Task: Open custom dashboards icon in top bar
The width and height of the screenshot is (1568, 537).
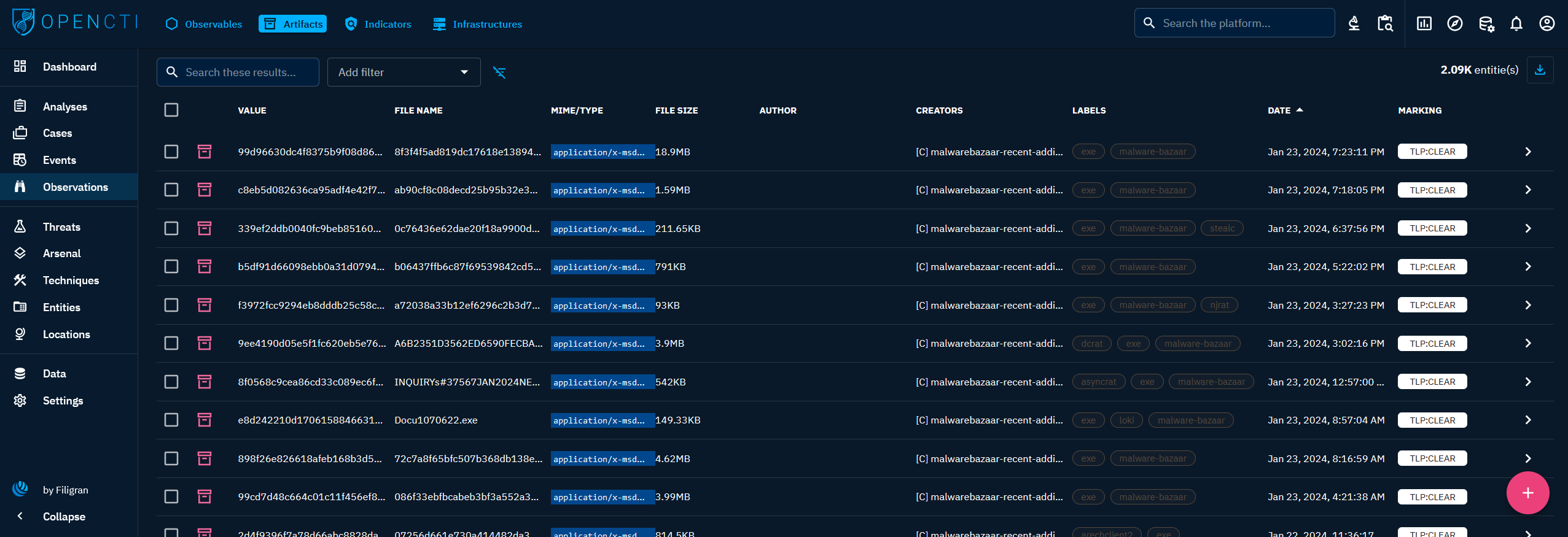Action: (x=1424, y=24)
